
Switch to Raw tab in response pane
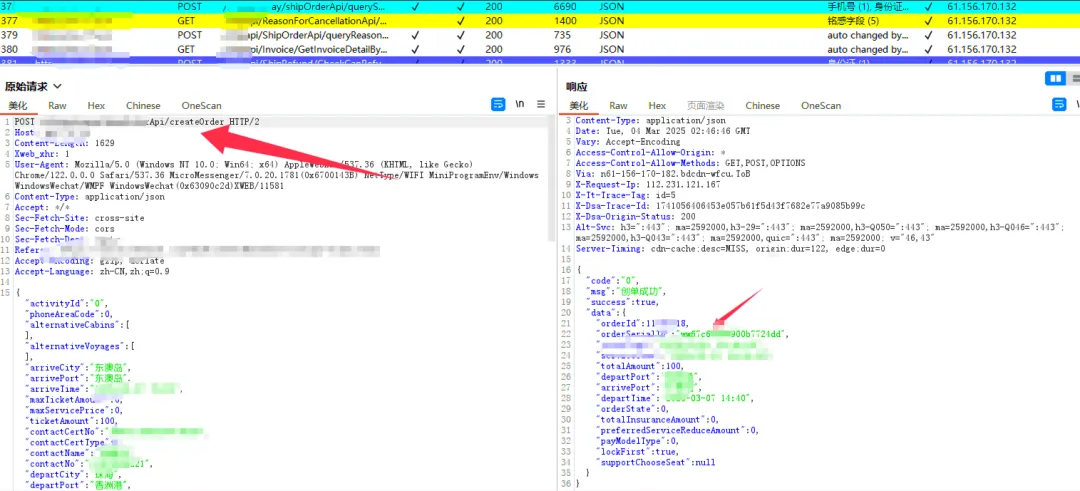tap(619, 105)
